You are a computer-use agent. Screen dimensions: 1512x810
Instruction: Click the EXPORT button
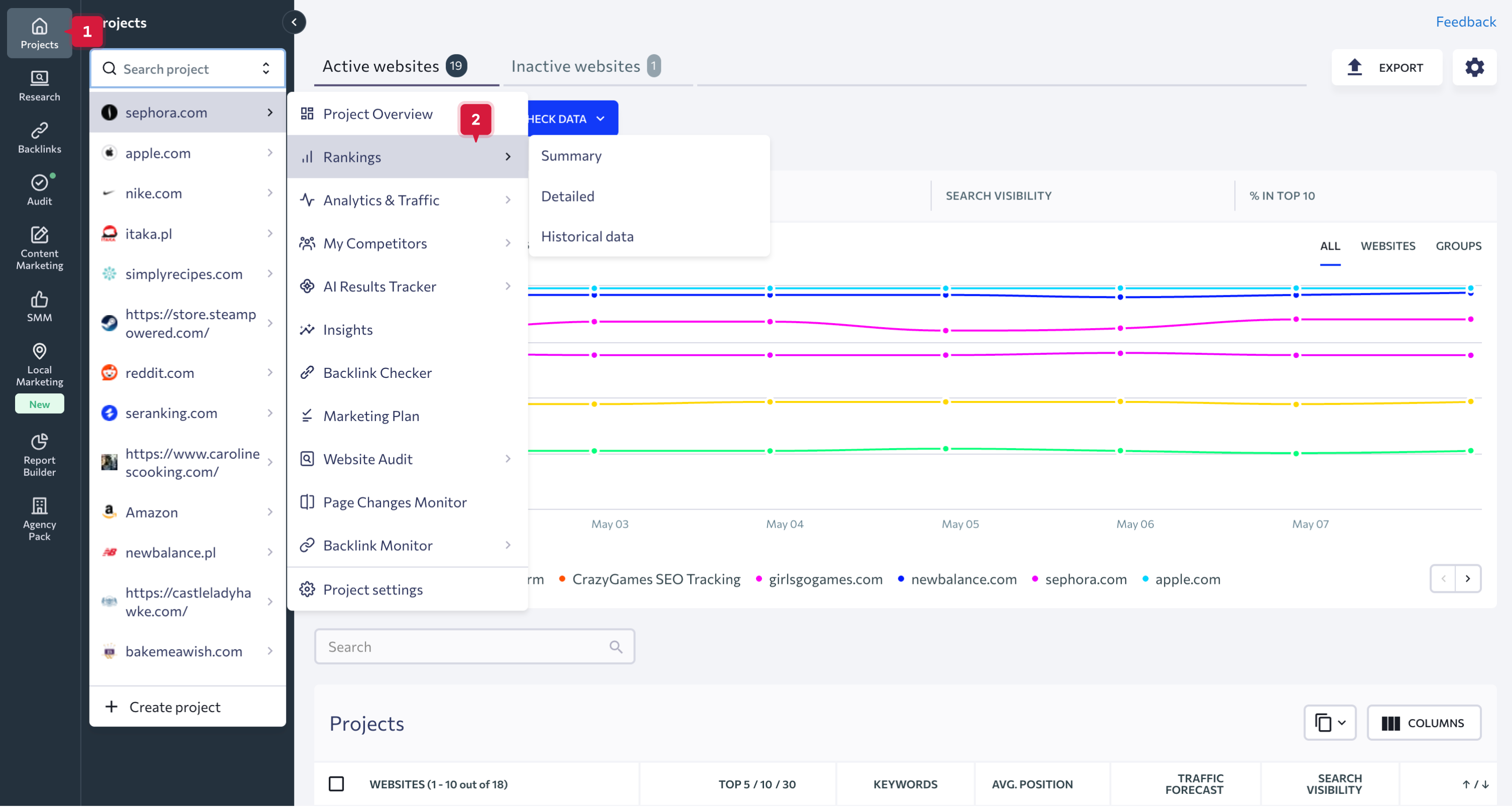pos(1386,67)
